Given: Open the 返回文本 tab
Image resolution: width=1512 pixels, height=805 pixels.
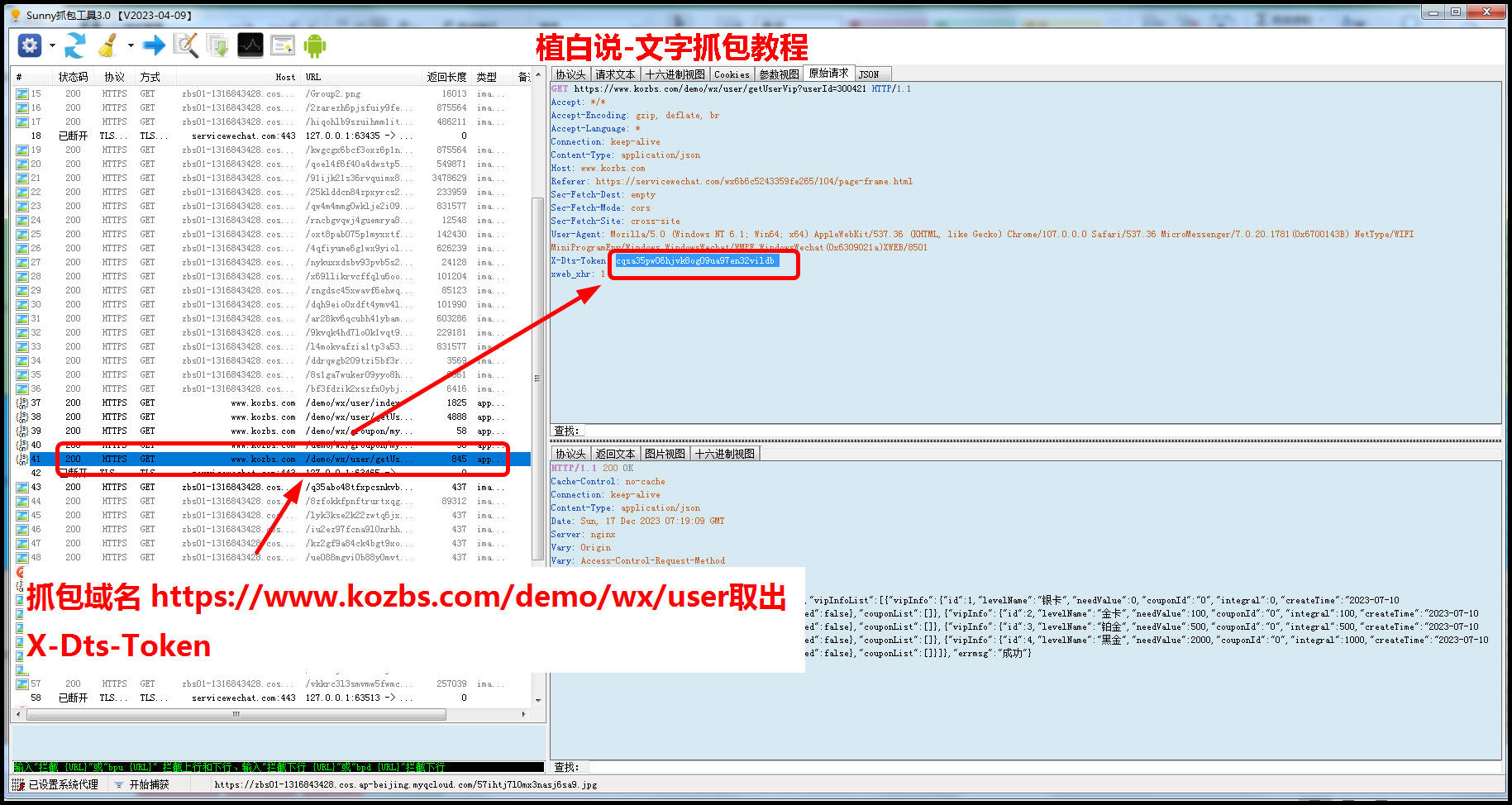Looking at the screenshot, I should pyautogui.click(x=615, y=454).
